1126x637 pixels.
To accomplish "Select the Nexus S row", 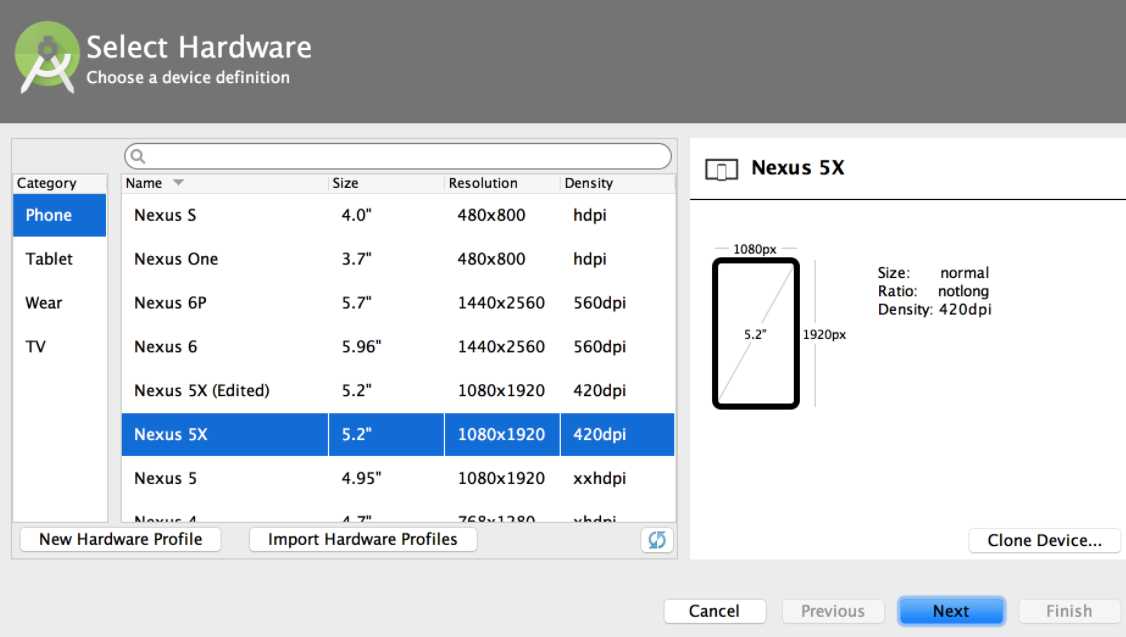I will (x=398, y=215).
